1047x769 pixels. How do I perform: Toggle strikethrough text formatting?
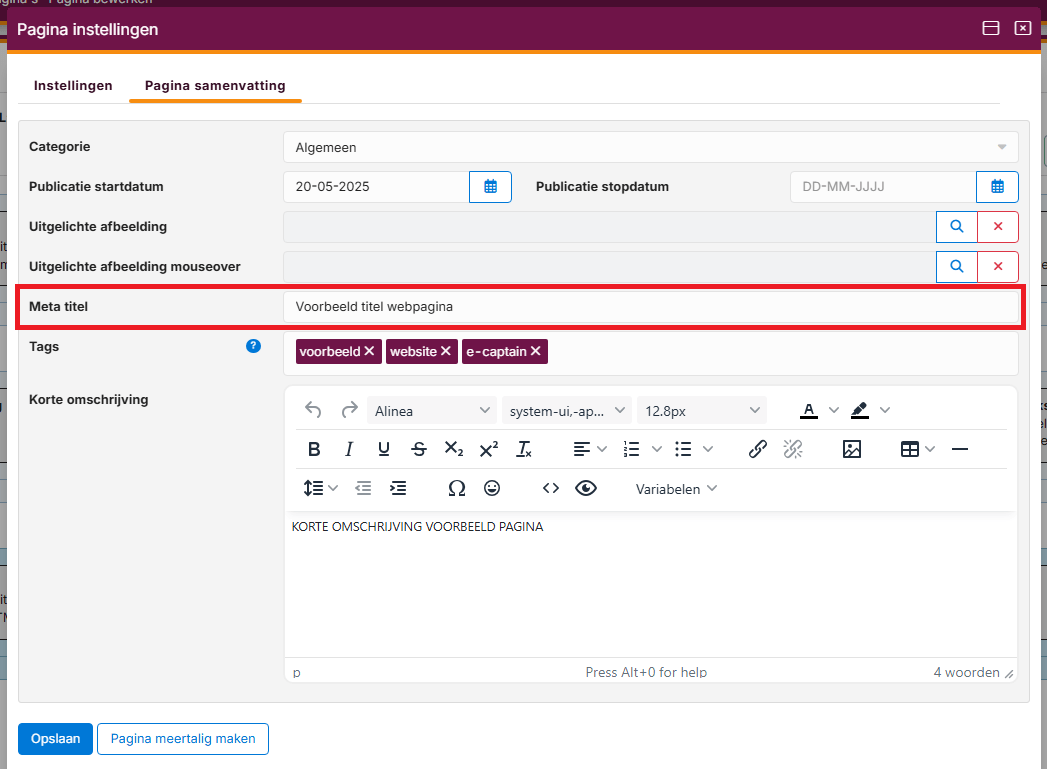tap(419, 449)
